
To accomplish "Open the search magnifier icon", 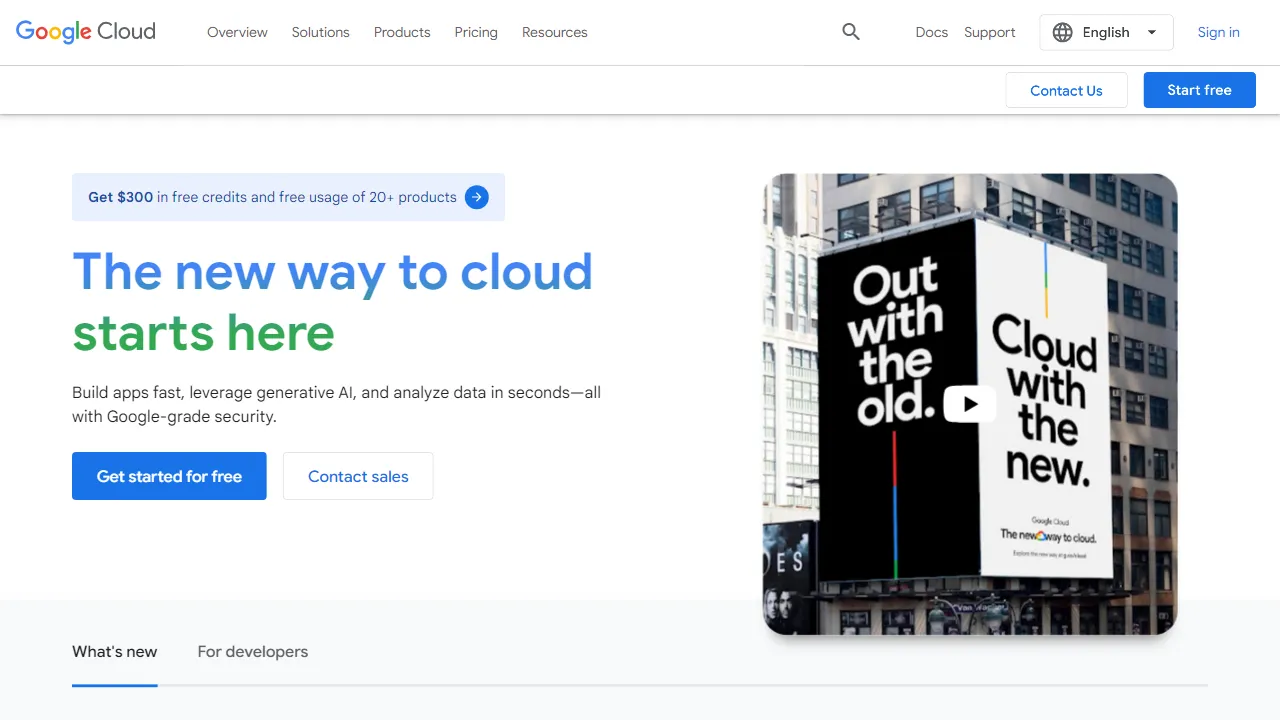I will click(x=851, y=32).
